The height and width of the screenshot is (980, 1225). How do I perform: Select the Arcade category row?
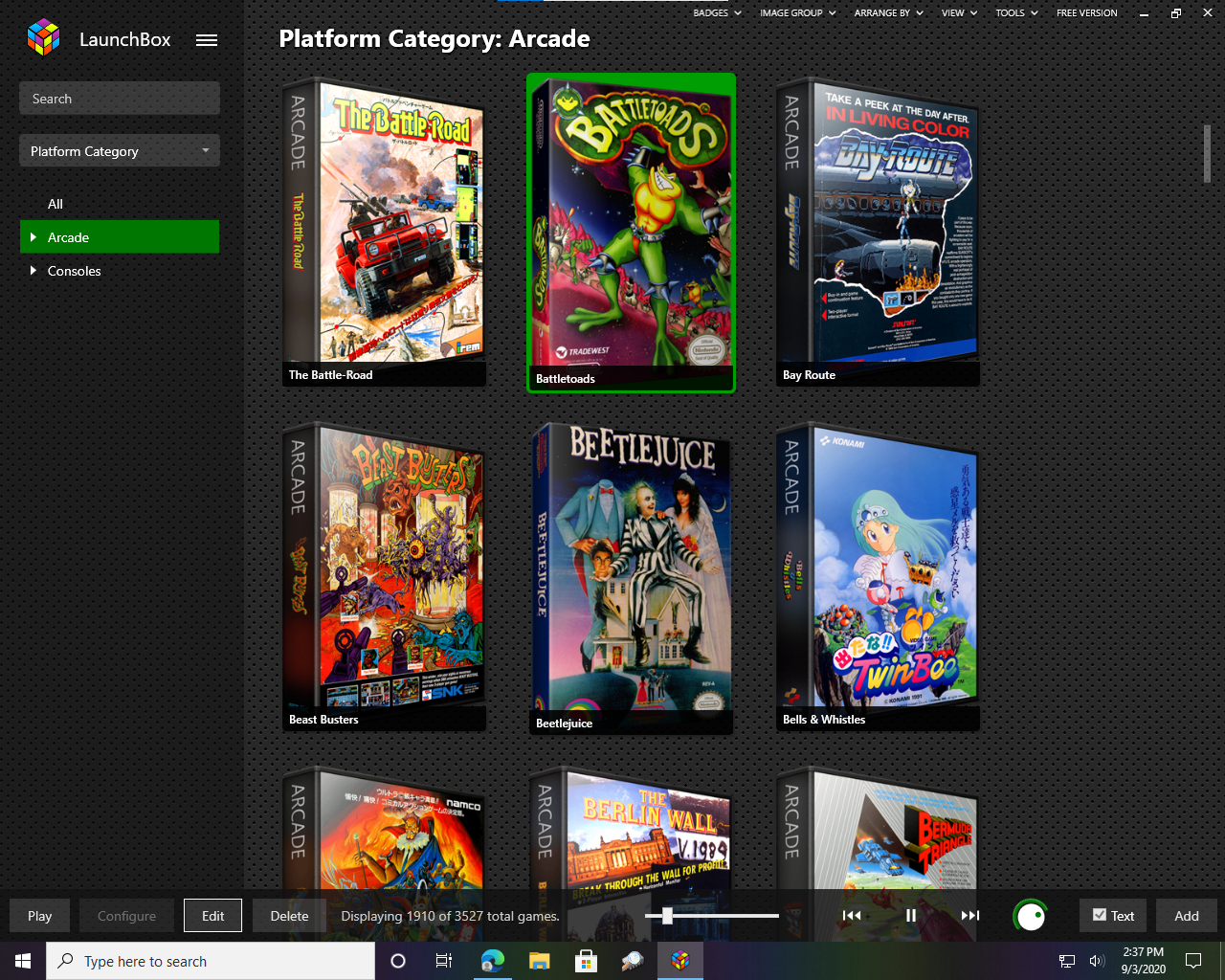120,237
